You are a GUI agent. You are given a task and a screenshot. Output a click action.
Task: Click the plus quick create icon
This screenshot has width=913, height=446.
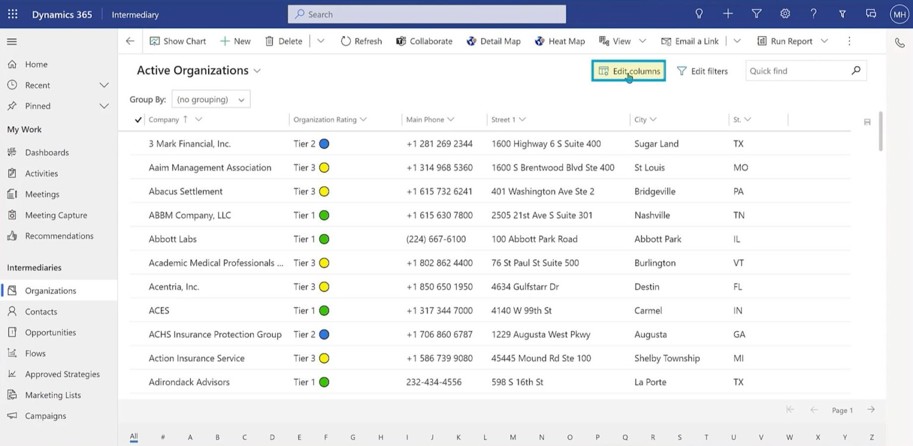click(x=728, y=14)
